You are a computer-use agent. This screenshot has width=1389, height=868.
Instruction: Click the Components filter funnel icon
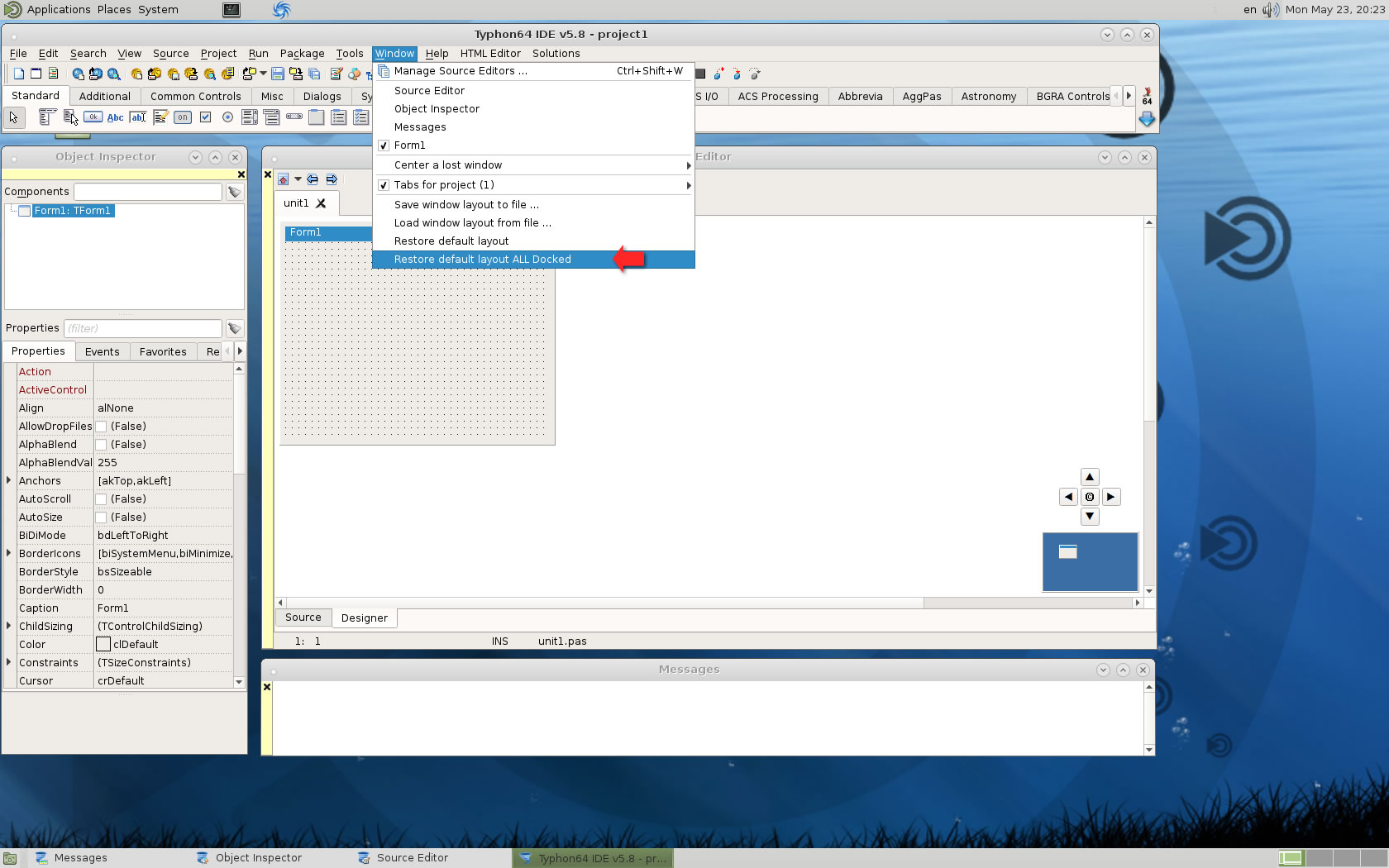pos(235,192)
